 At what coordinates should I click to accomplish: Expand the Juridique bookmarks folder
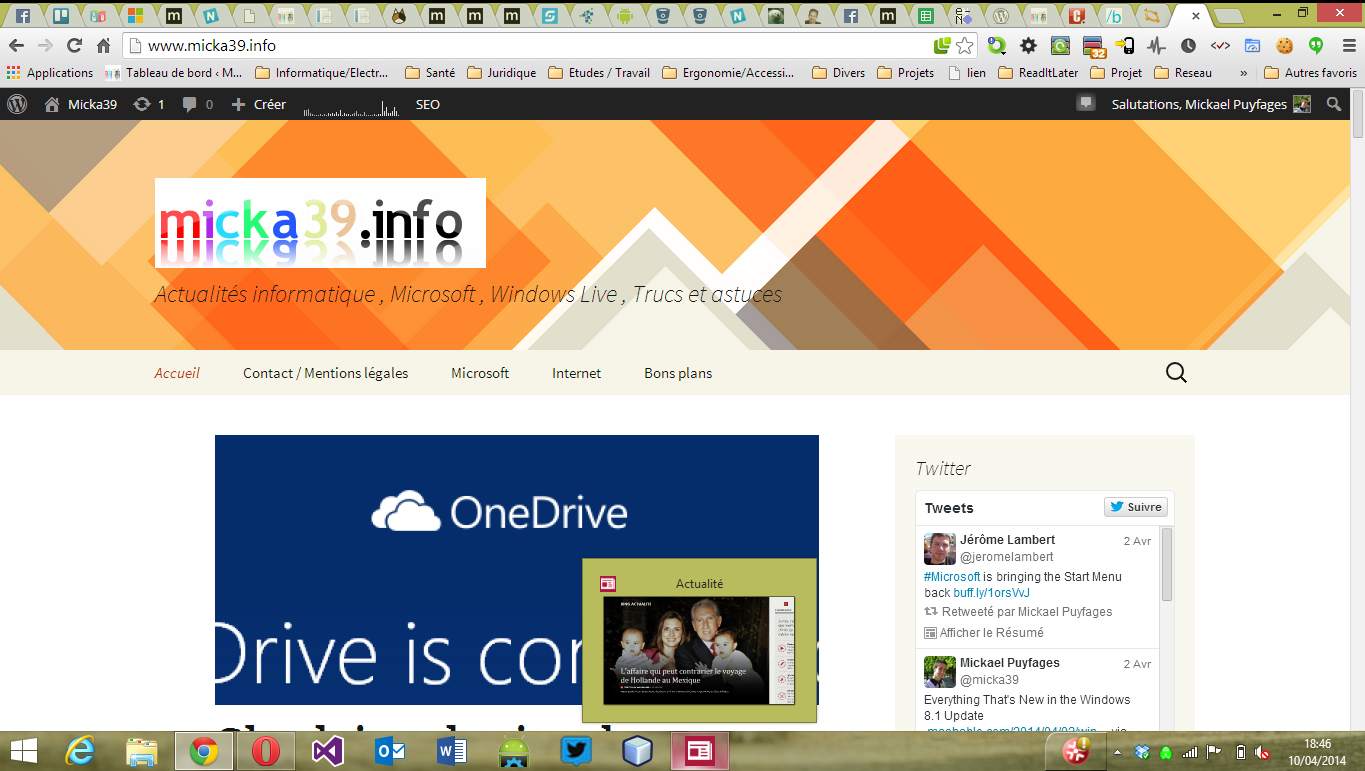tap(502, 73)
